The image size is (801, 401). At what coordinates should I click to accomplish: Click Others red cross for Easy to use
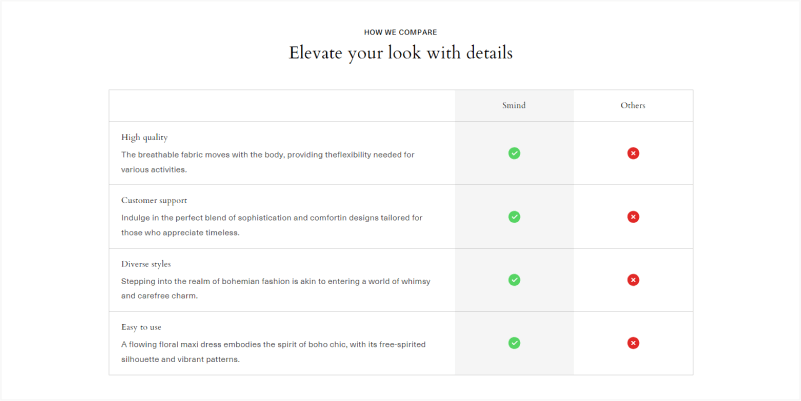tap(633, 343)
